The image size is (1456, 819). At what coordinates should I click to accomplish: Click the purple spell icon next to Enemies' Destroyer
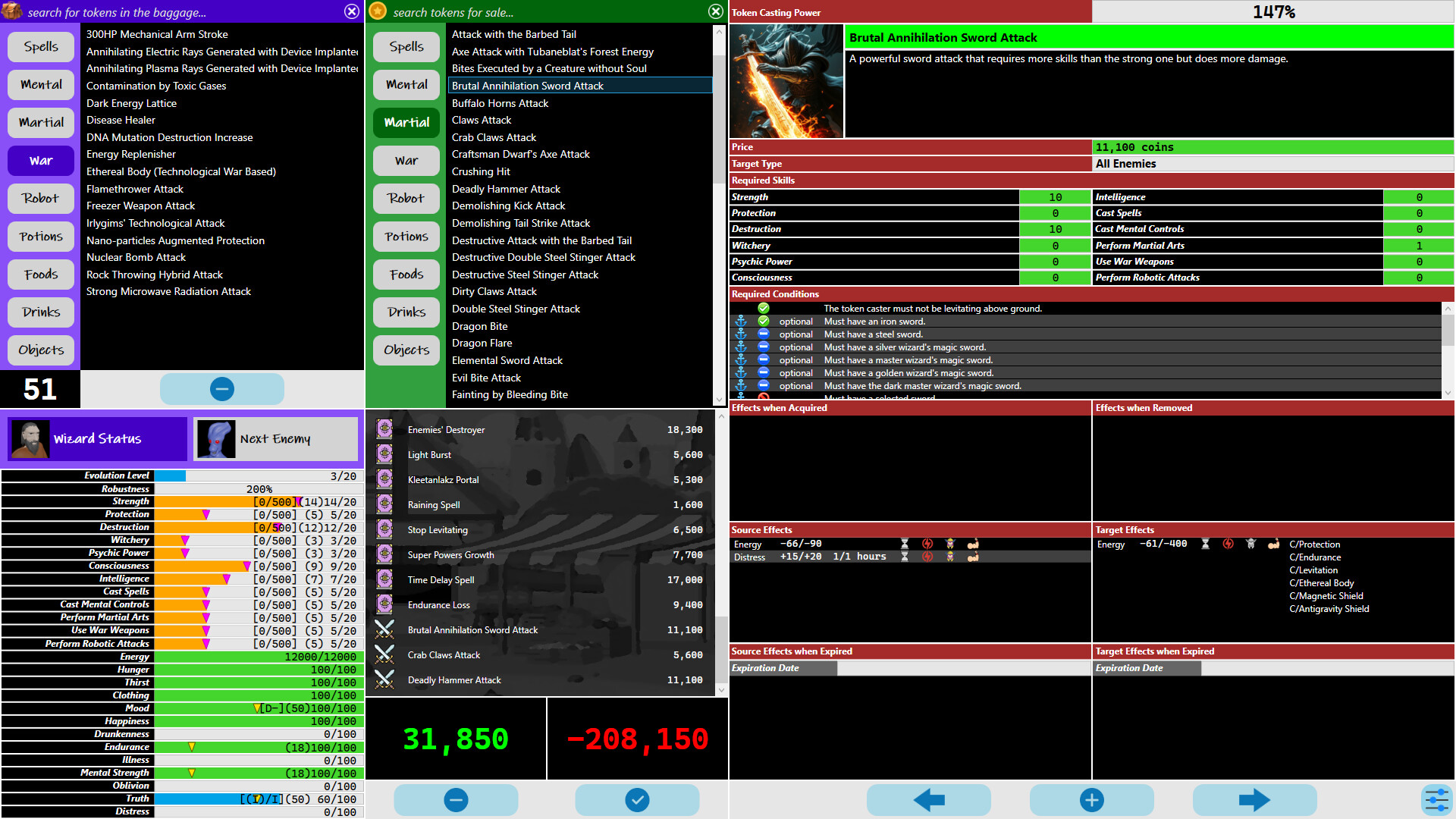tap(384, 429)
